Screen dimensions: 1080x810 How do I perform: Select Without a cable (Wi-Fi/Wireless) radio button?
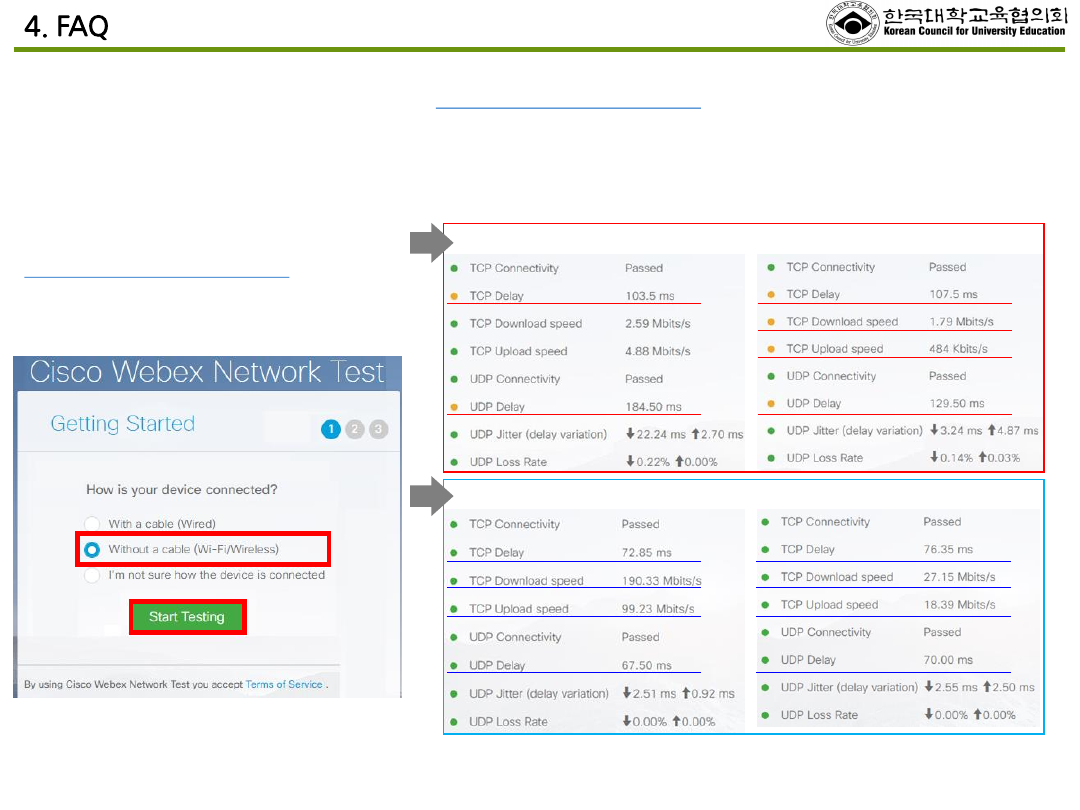93,549
